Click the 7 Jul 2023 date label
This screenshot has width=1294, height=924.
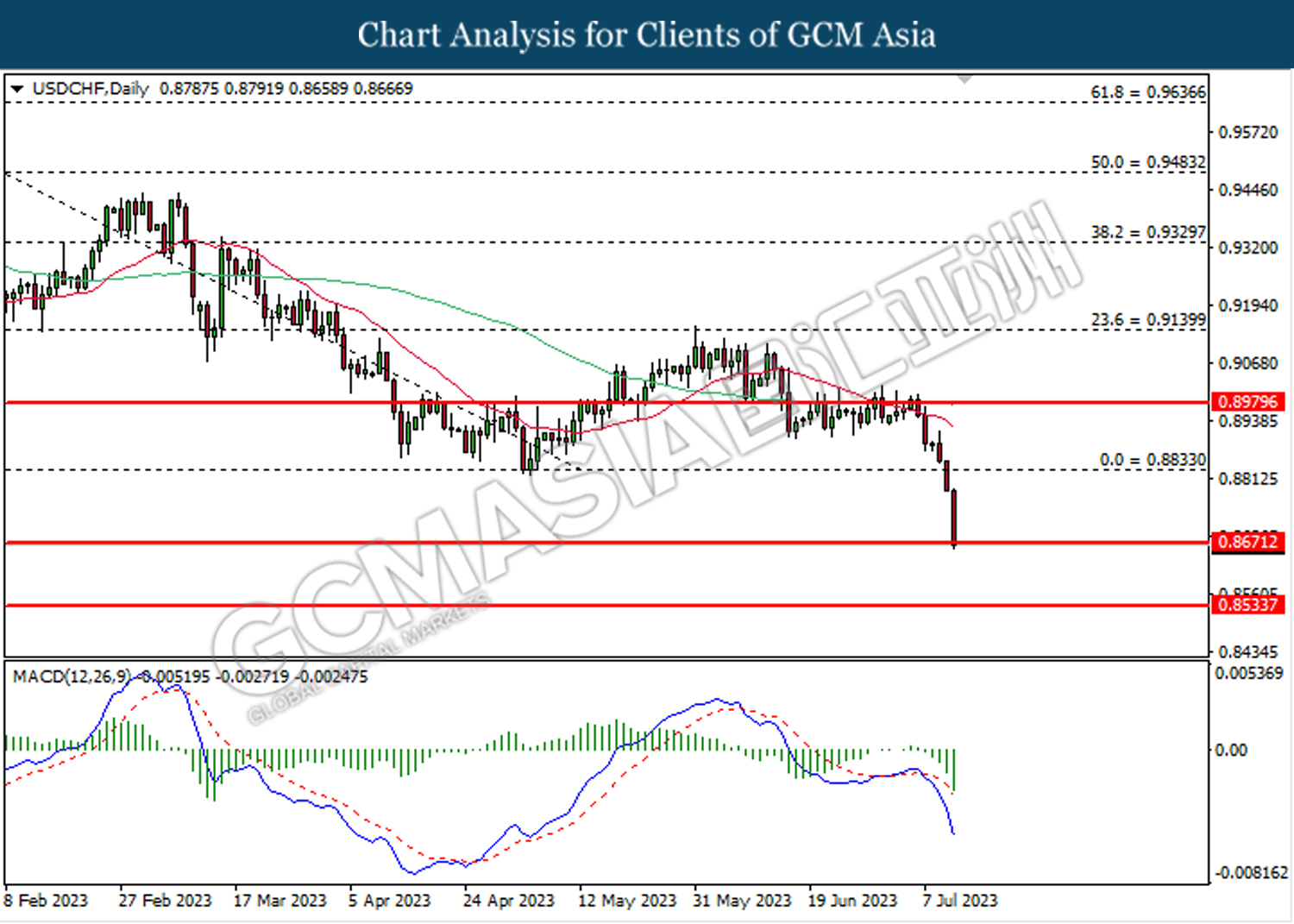pyautogui.click(x=960, y=901)
